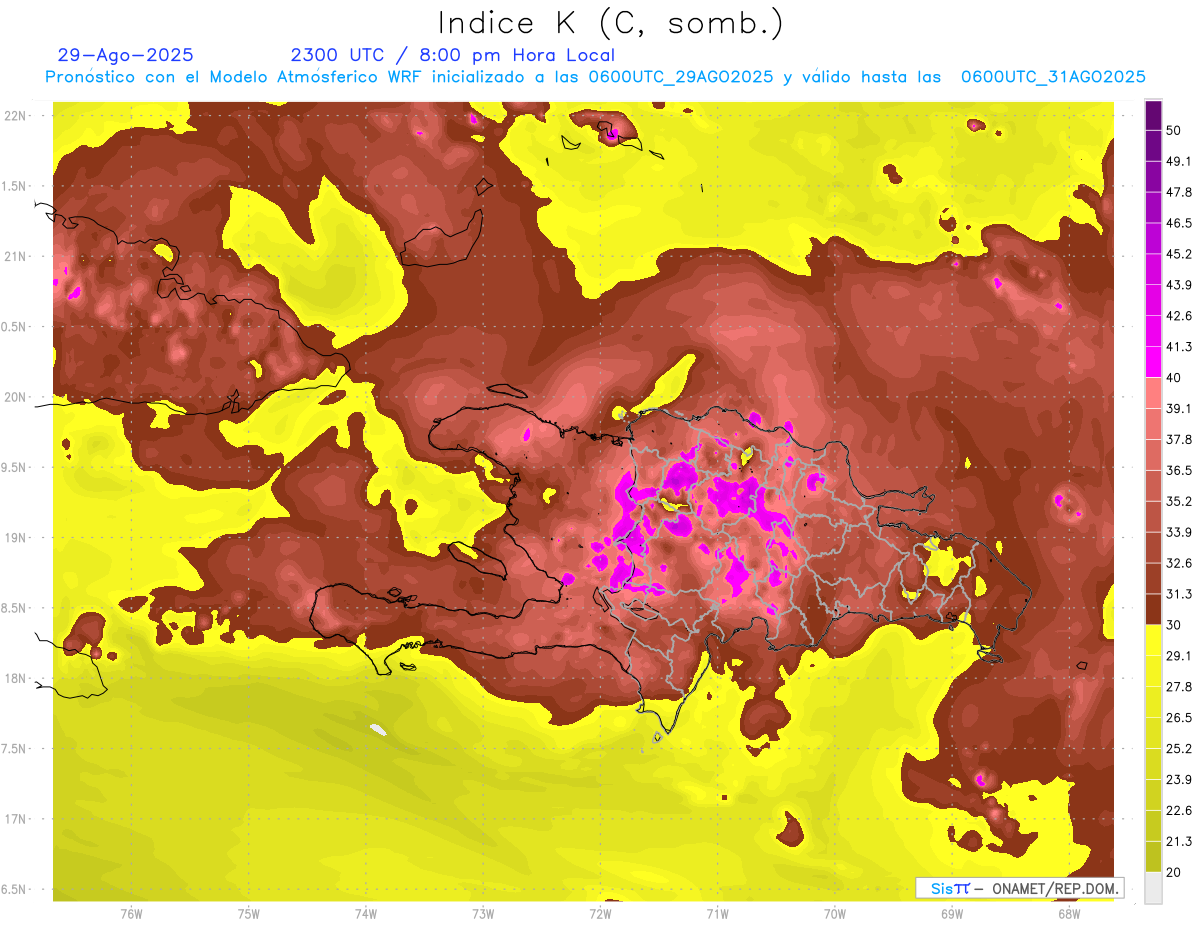Select the colorbar value "33.9"

point(1178,532)
